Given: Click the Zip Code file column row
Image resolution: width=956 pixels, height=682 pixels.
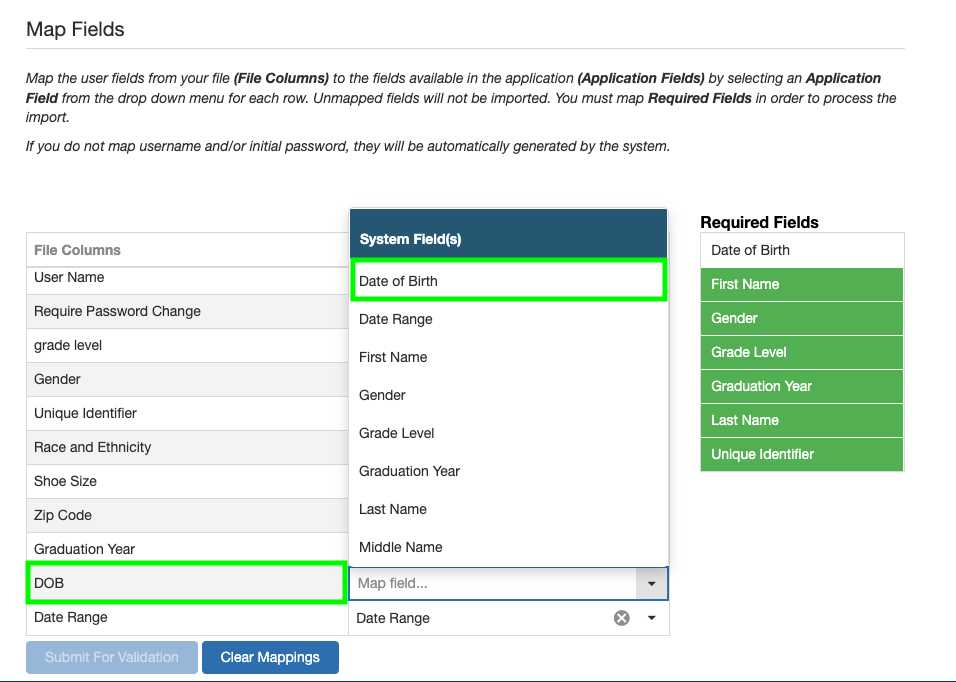Looking at the screenshot, I should (186, 515).
